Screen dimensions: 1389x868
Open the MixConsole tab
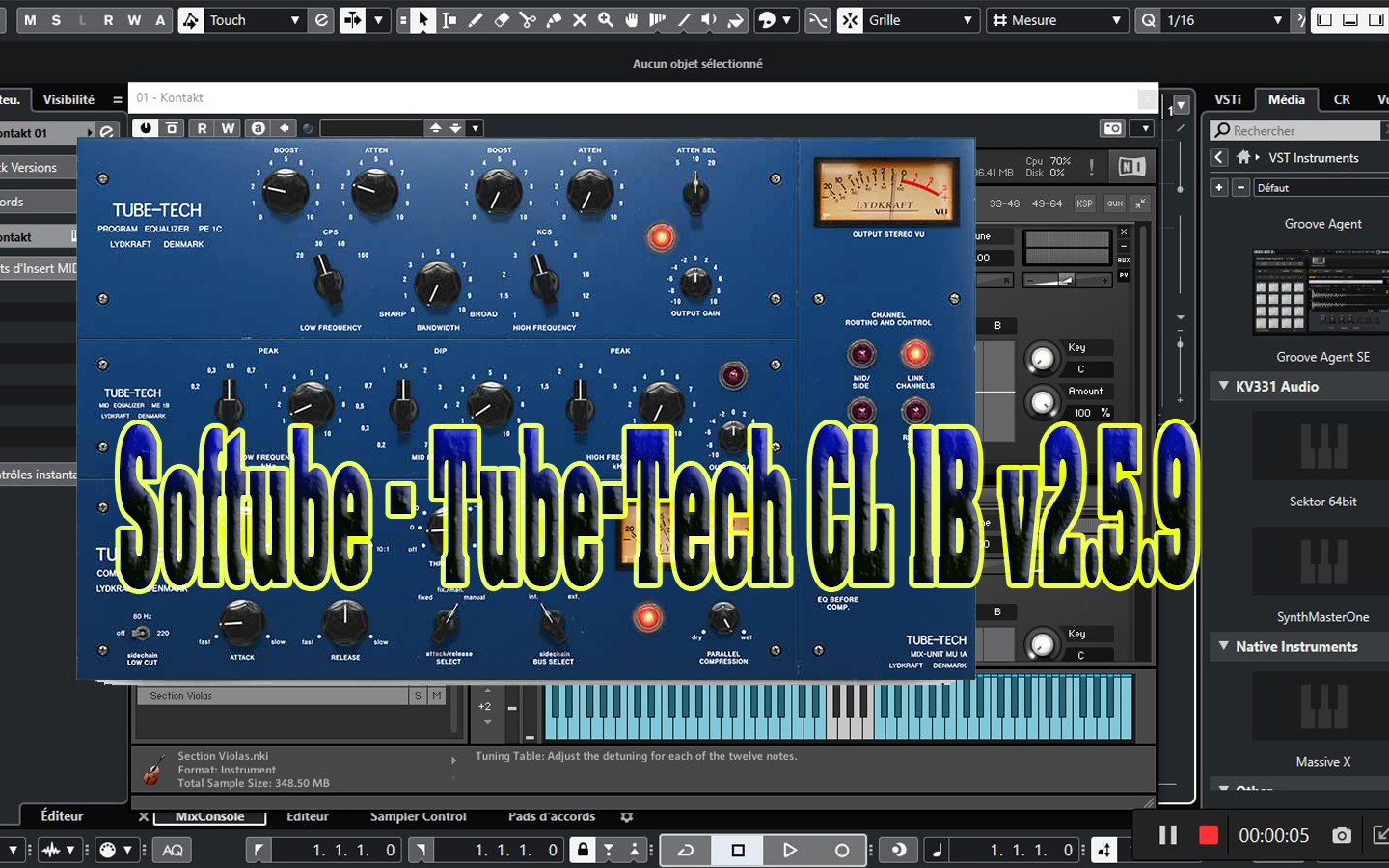pyautogui.click(x=210, y=816)
